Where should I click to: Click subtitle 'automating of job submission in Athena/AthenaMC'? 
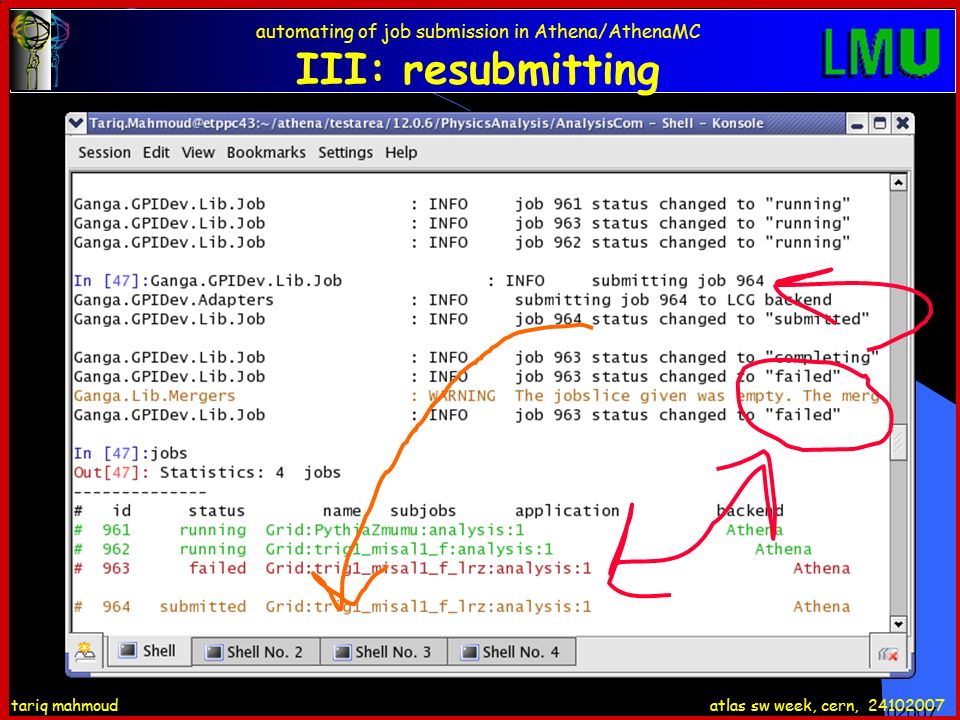click(x=478, y=31)
